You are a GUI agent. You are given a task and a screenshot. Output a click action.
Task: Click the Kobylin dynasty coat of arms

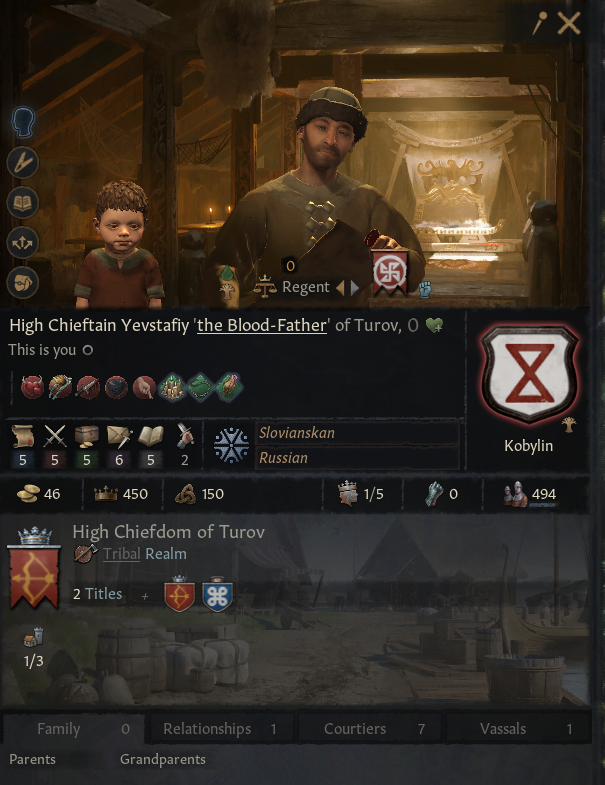click(529, 373)
